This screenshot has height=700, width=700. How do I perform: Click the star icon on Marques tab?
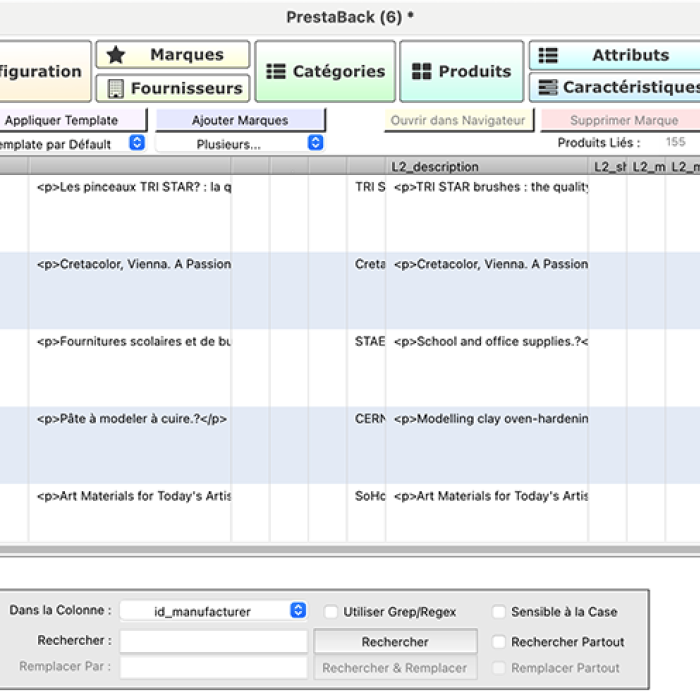click(x=116, y=55)
